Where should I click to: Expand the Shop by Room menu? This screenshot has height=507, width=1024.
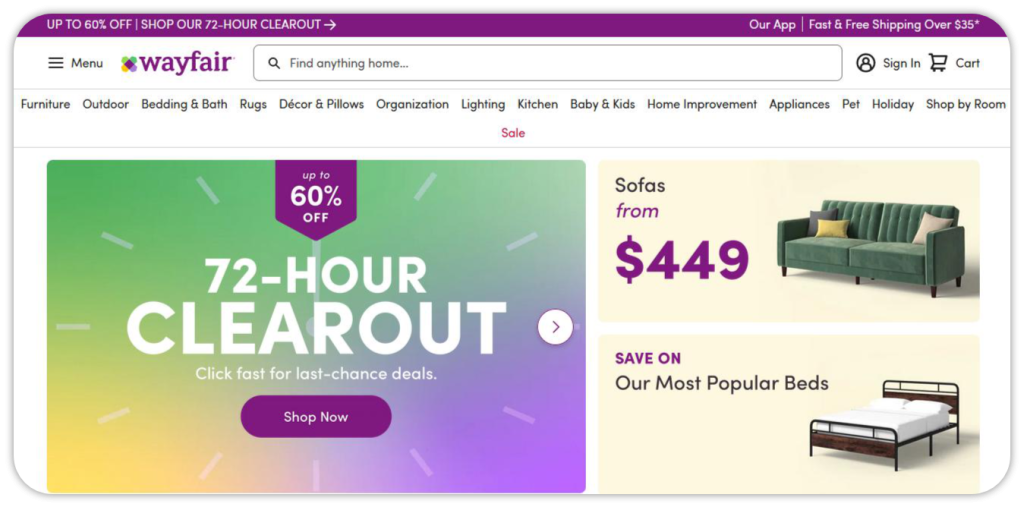(x=965, y=104)
